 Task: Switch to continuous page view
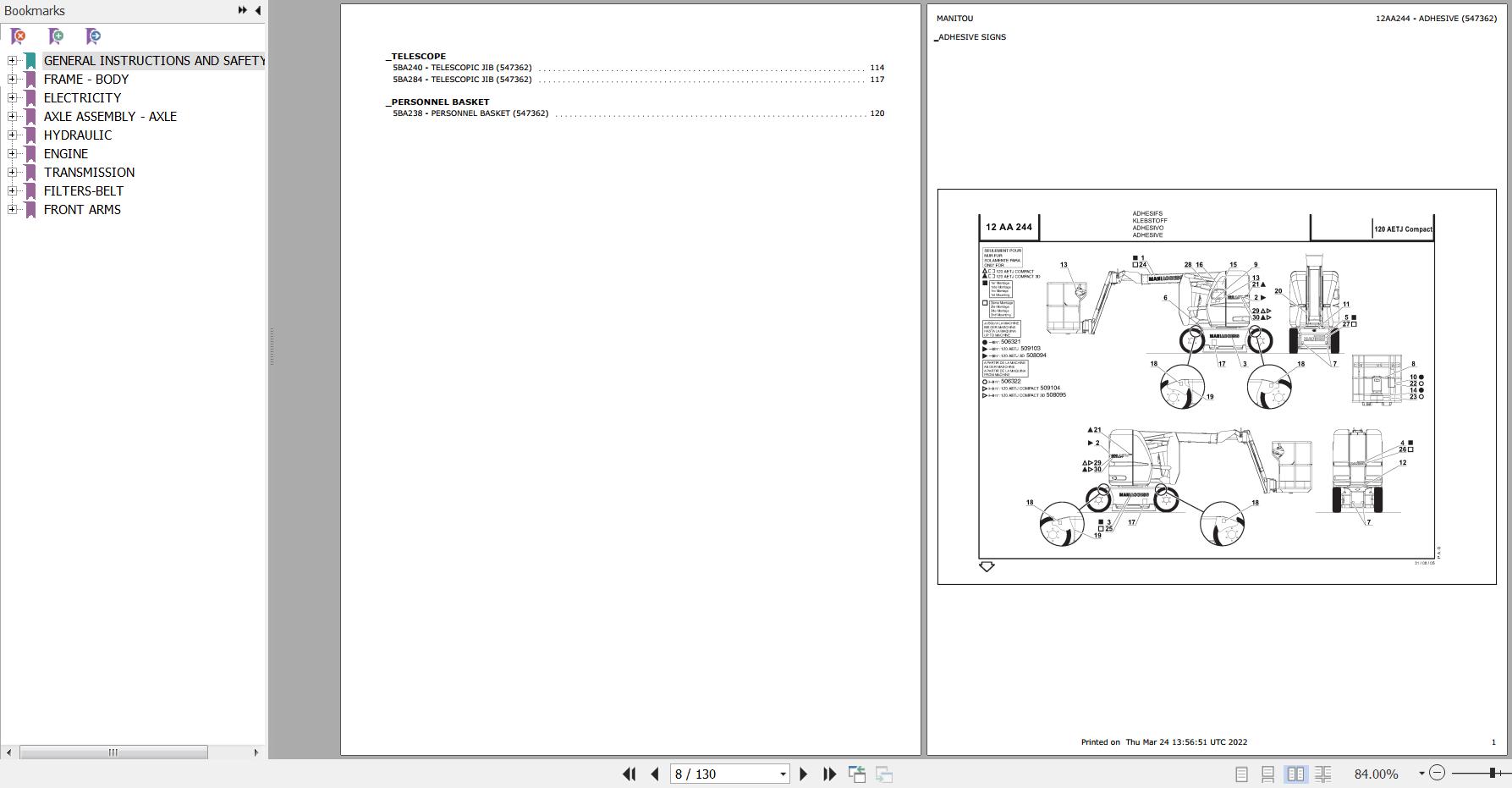click(x=1267, y=774)
